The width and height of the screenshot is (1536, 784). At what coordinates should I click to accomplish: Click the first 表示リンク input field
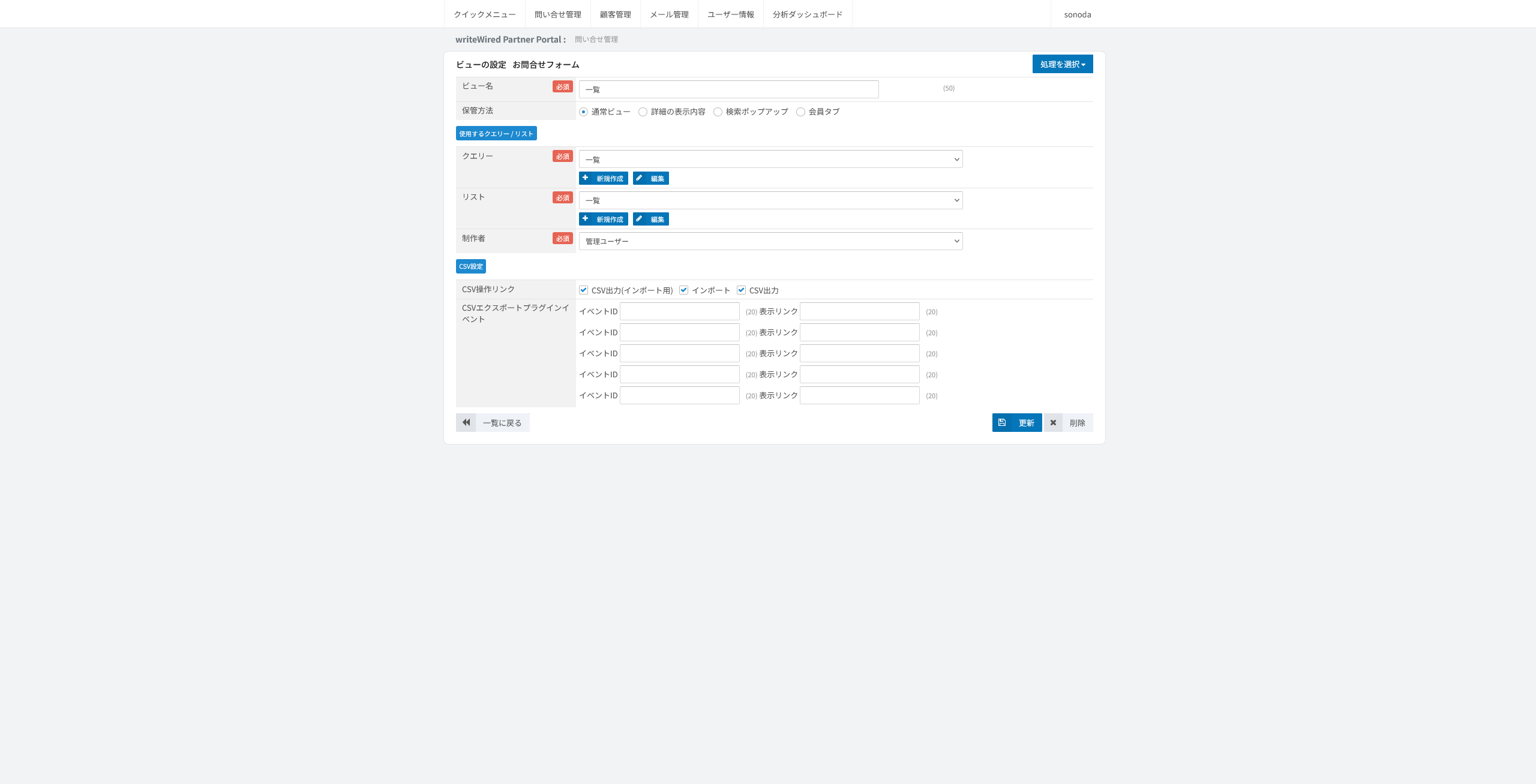pyautogui.click(x=860, y=311)
